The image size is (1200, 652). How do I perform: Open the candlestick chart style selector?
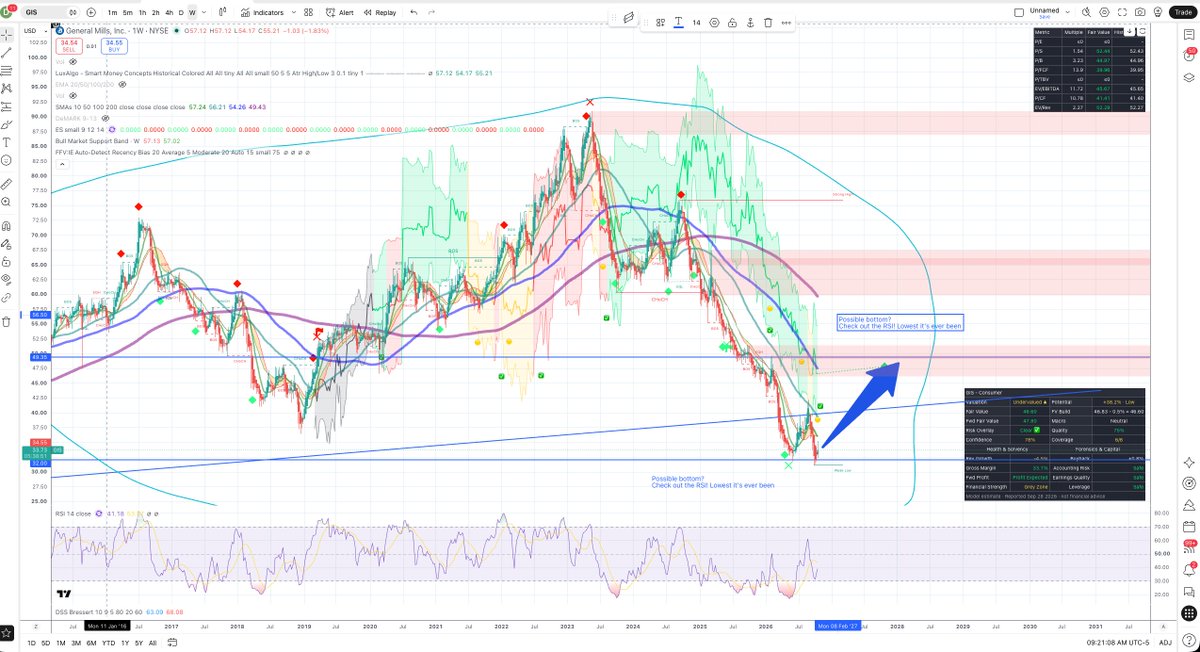[223, 12]
